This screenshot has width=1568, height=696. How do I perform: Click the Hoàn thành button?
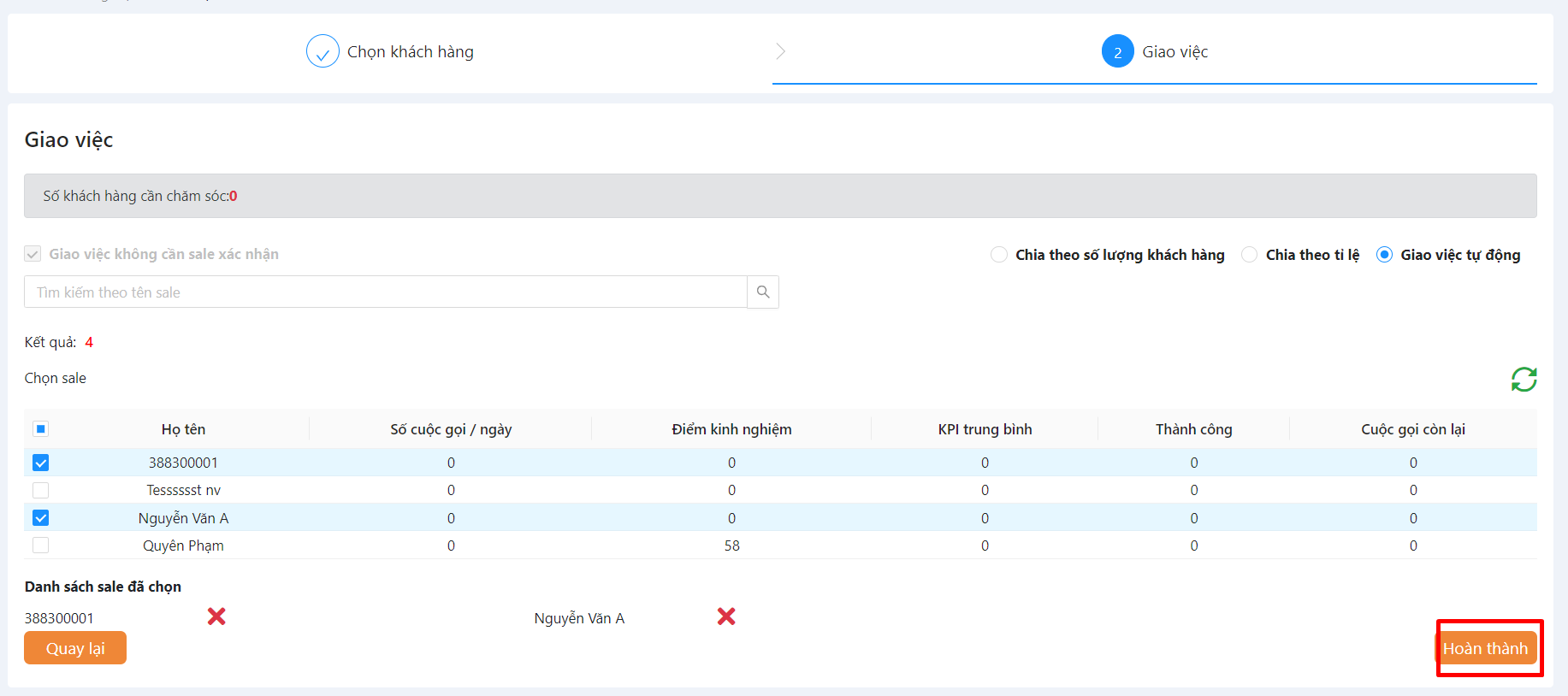coord(1485,648)
